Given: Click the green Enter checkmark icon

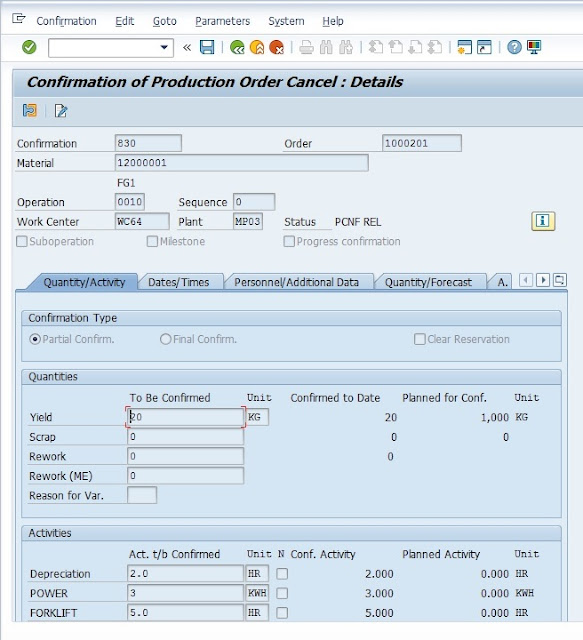Looking at the screenshot, I should [x=29, y=47].
